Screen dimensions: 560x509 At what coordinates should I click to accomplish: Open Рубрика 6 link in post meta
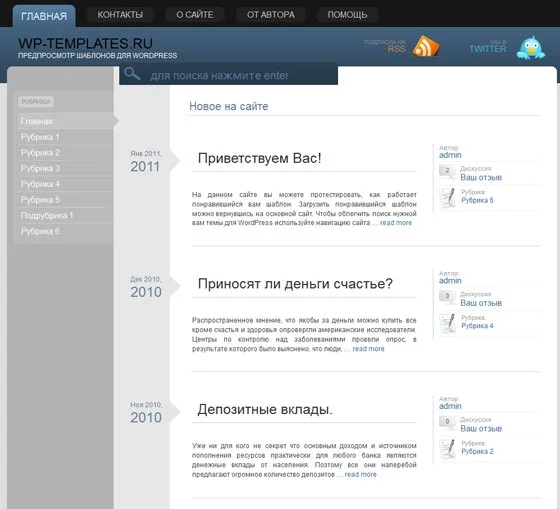(477, 200)
